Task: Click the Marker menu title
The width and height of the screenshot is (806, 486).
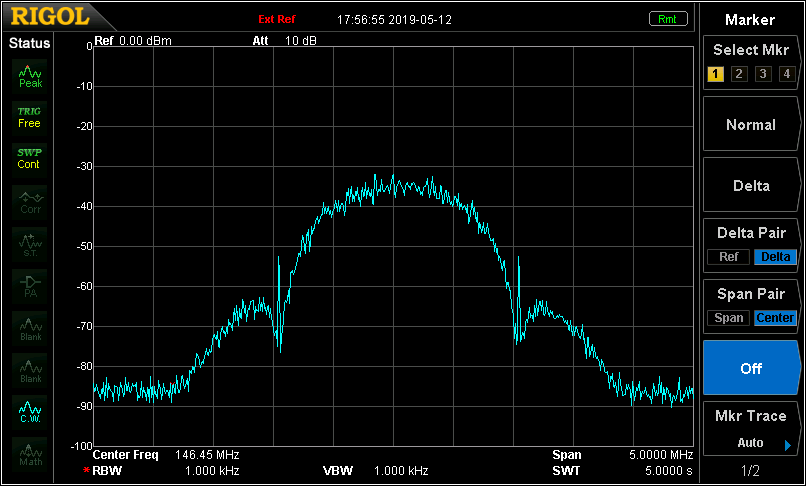Action: click(x=751, y=19)
